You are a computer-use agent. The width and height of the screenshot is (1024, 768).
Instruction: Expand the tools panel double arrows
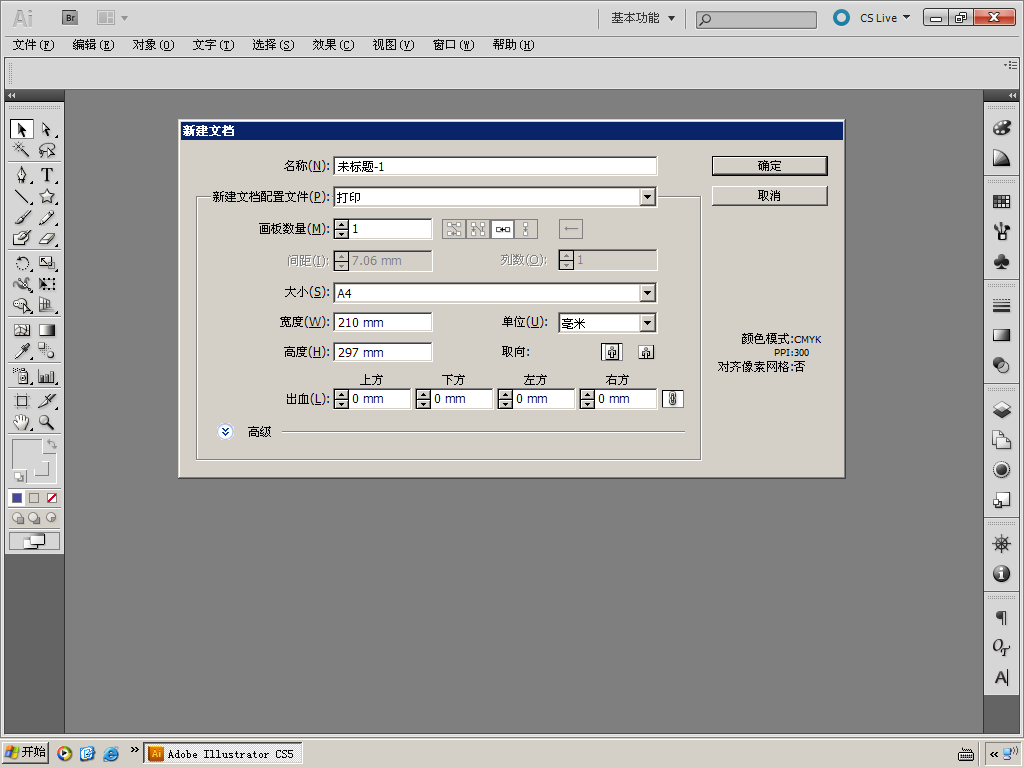(11, 95)
